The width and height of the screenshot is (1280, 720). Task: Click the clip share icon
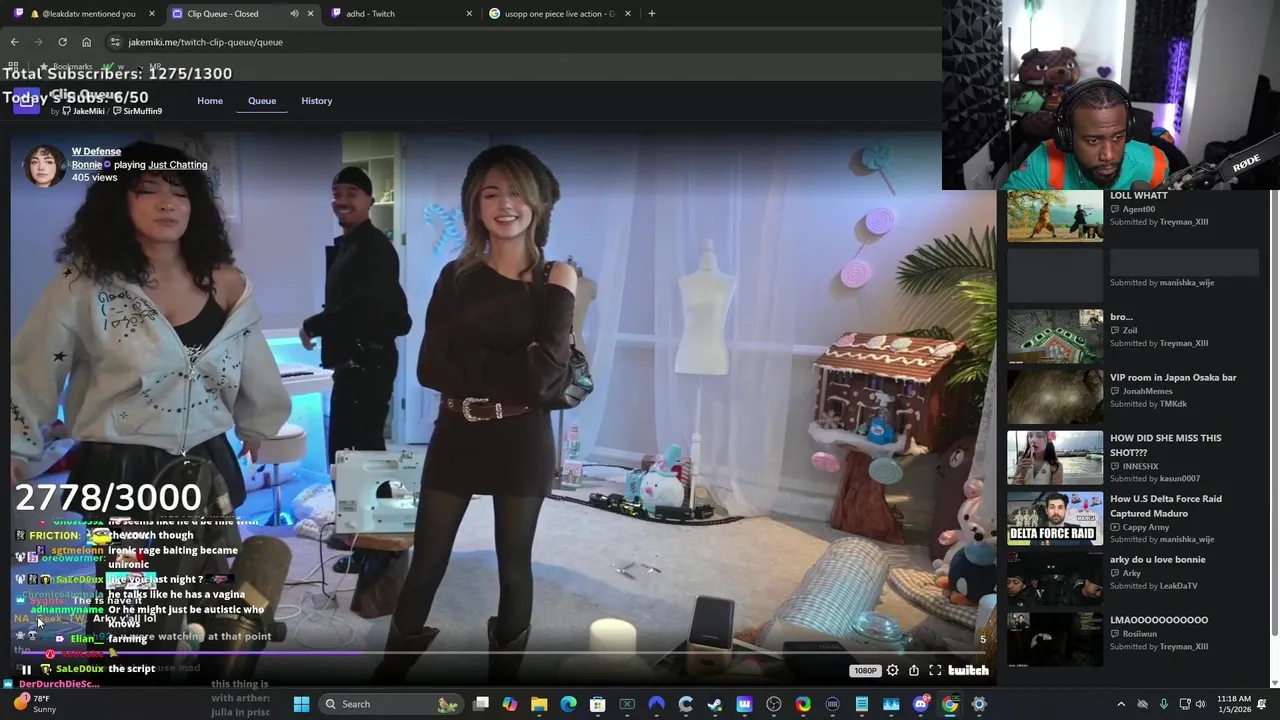point(913,670)
